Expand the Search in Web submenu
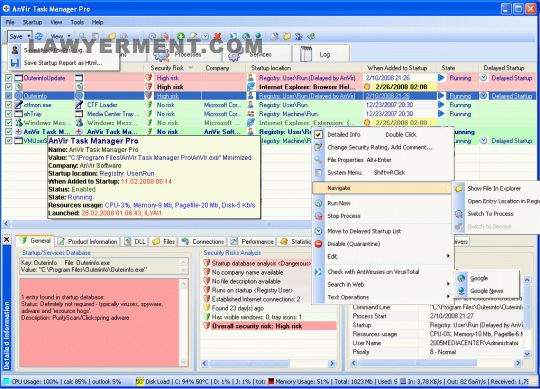 point(448,284)
